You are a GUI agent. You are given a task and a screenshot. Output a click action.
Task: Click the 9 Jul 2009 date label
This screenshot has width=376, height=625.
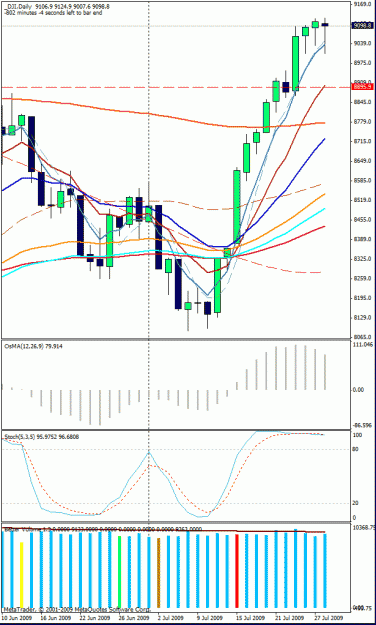click(209, 619)
